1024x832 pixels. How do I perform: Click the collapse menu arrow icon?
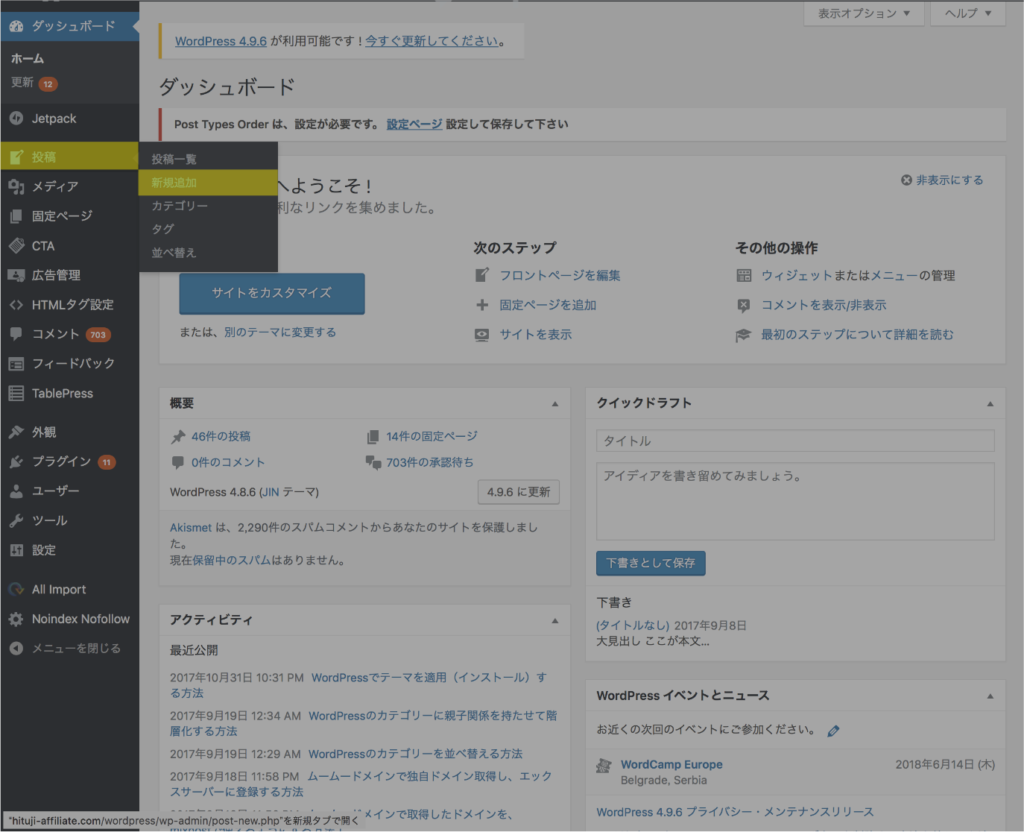16,648
